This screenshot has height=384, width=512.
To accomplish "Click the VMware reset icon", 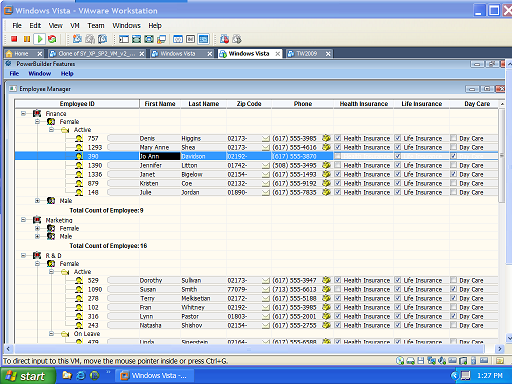I will (x=52, y=39).
